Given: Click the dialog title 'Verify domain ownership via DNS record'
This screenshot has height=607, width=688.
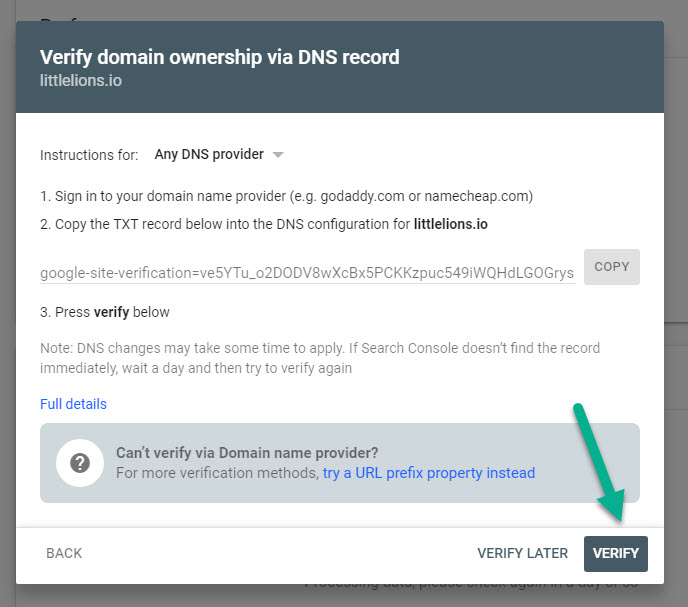Looking at the screenshot, I should (219, 57).
